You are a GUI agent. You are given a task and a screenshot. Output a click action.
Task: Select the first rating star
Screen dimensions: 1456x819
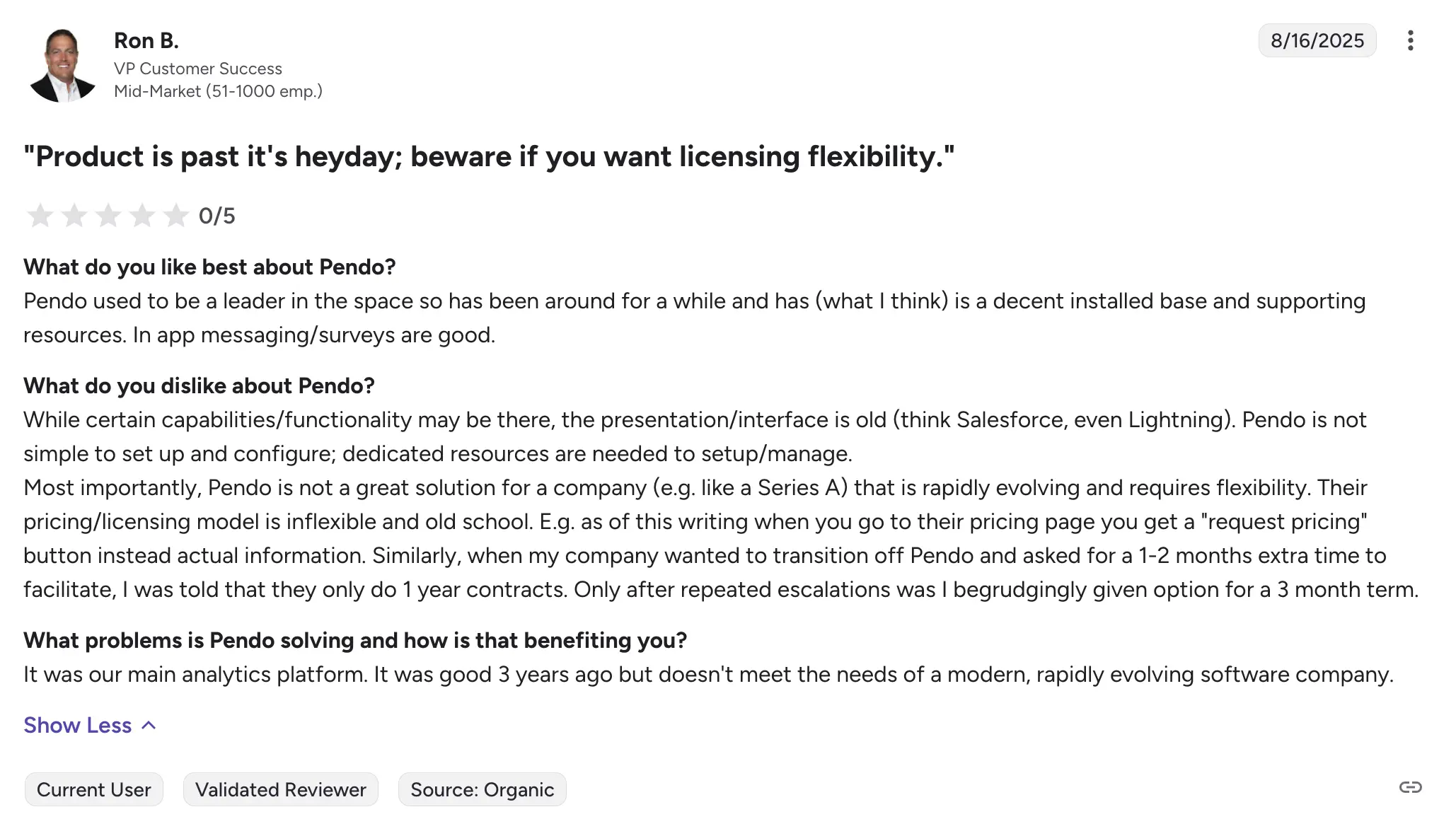[40, 215]
